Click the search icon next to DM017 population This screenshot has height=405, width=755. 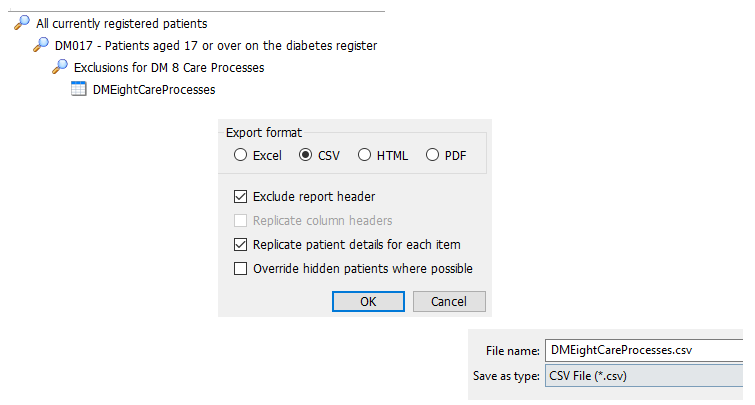tap(42, 45)
